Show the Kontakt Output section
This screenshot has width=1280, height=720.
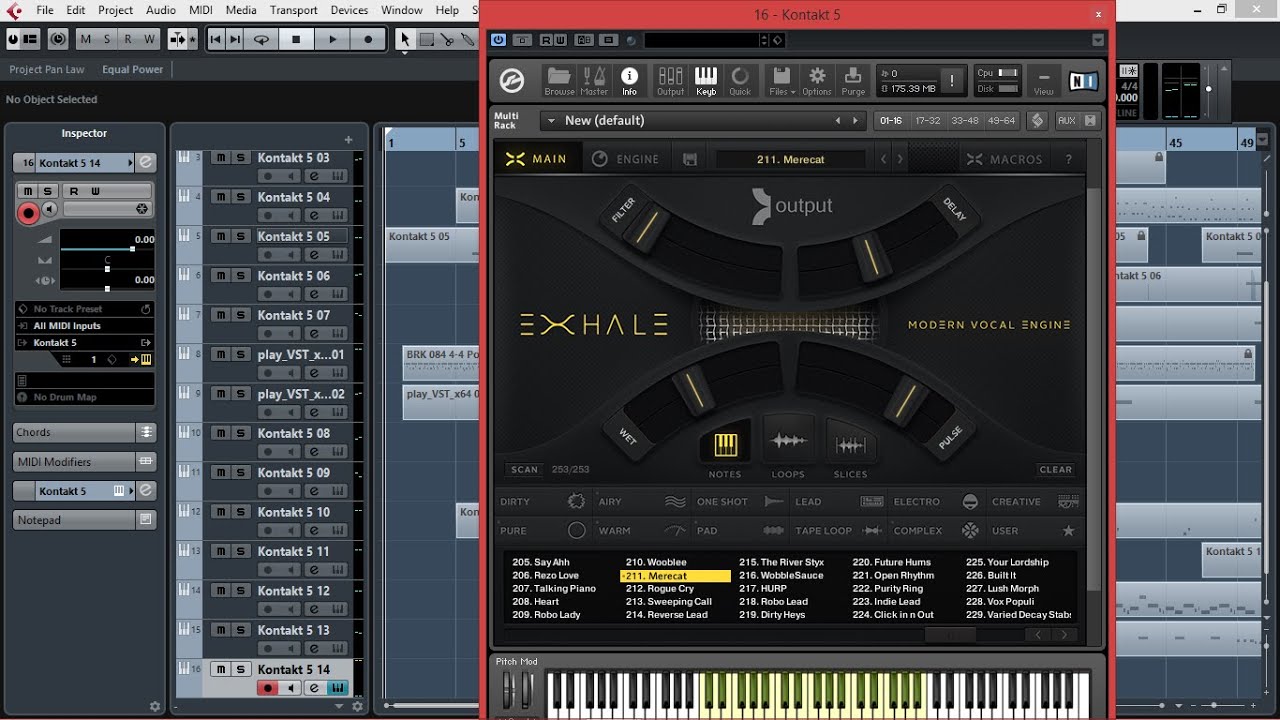tap(670, 80)
